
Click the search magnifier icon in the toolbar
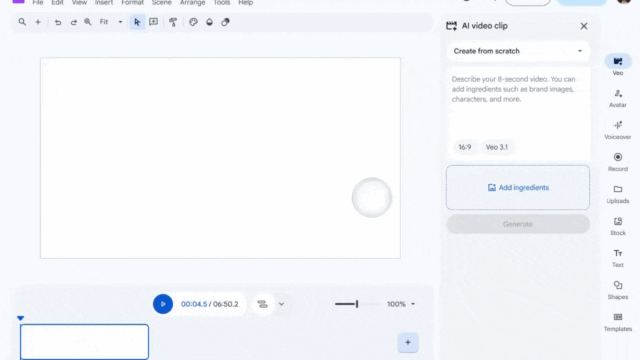coord(22,22)
